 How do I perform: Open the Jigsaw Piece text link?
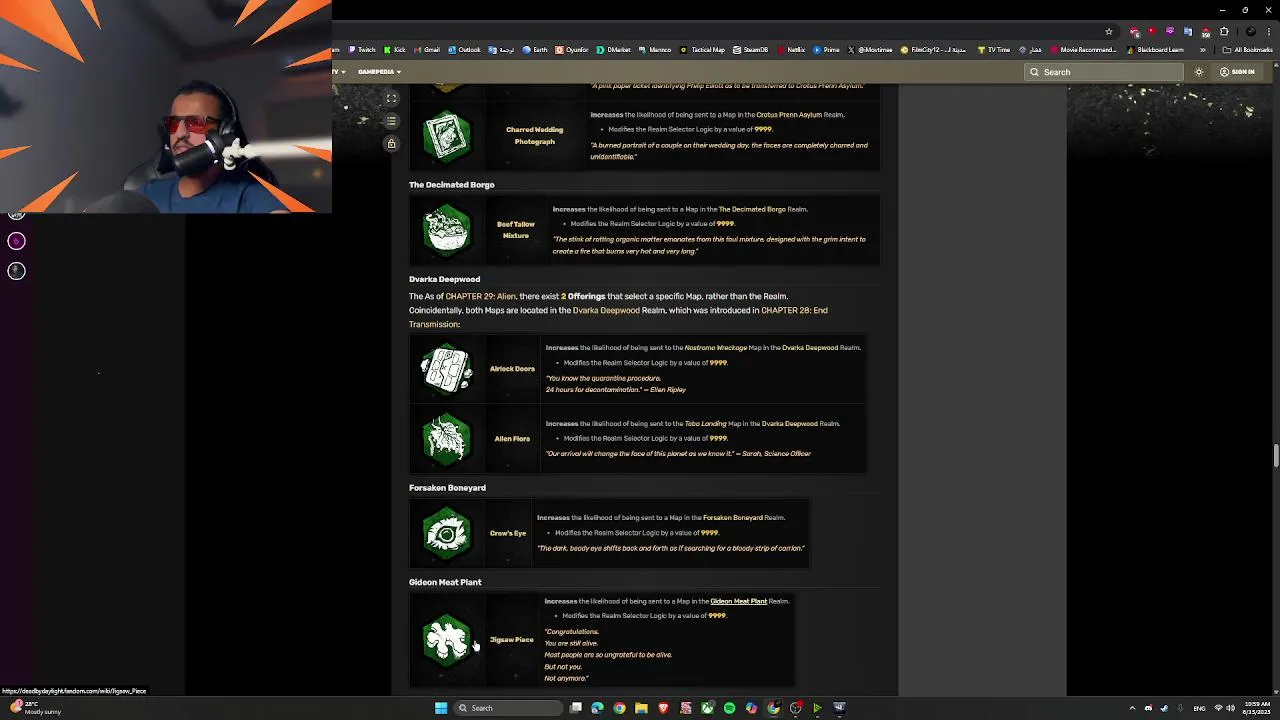[512, 640]
